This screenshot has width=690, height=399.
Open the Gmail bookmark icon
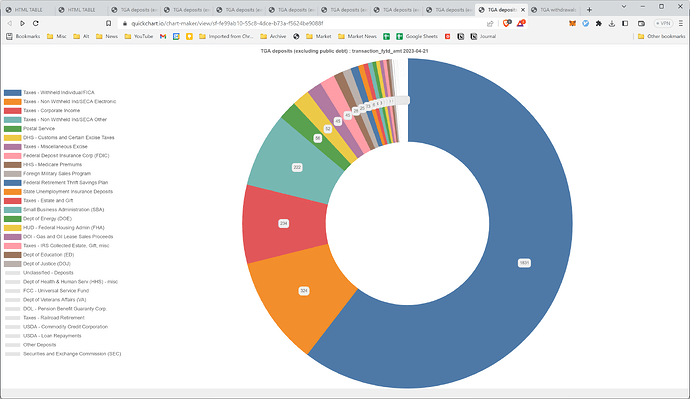coord(163,37)
